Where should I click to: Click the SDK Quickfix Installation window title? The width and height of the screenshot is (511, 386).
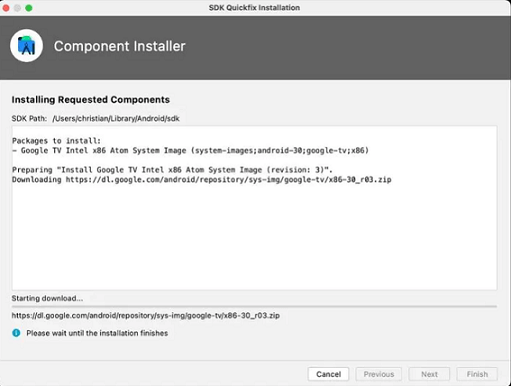[x=254, y=8]
